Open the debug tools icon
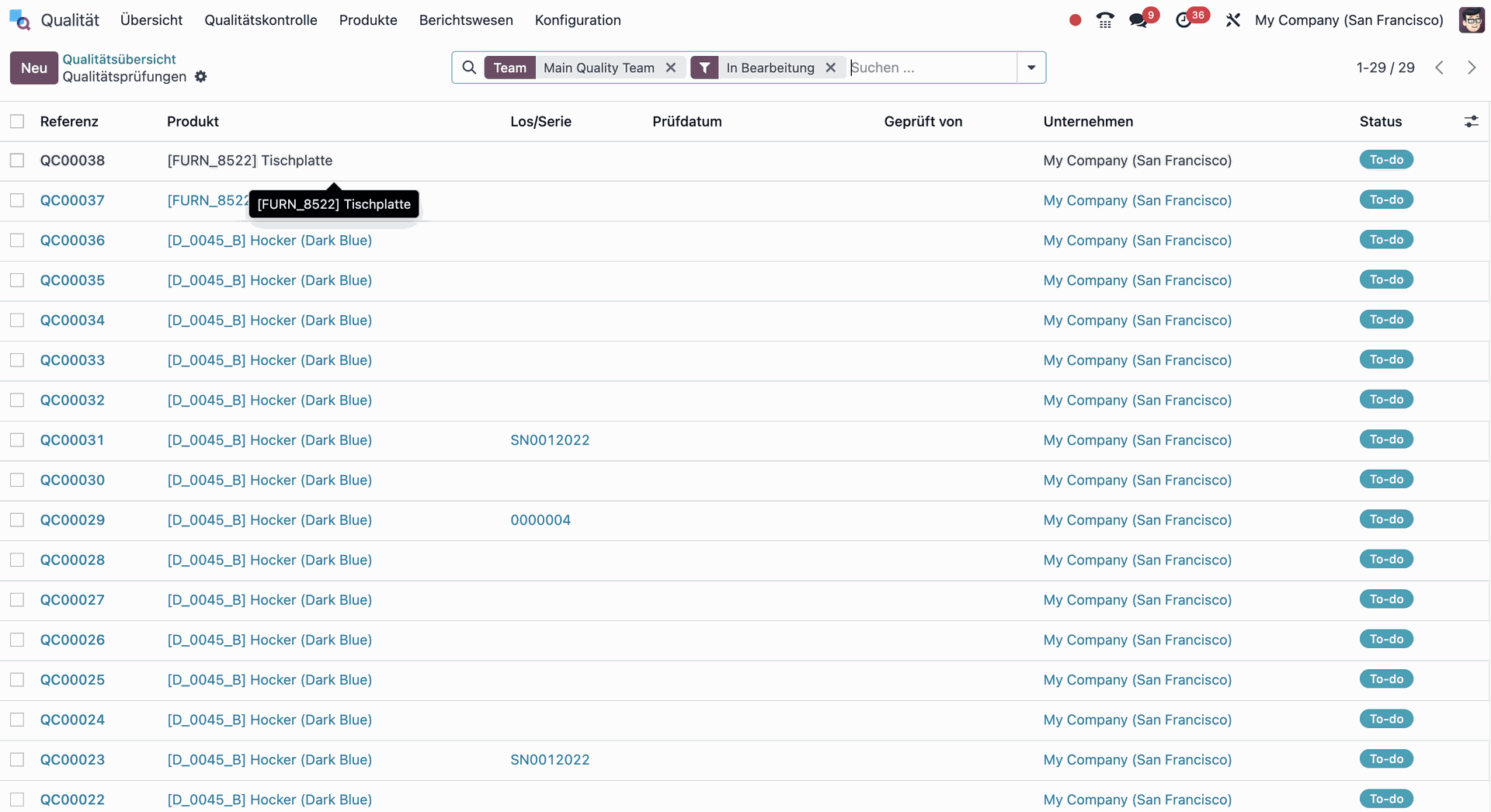The width and height of the screenshot is (1491, 812). tap(1232, 20)
